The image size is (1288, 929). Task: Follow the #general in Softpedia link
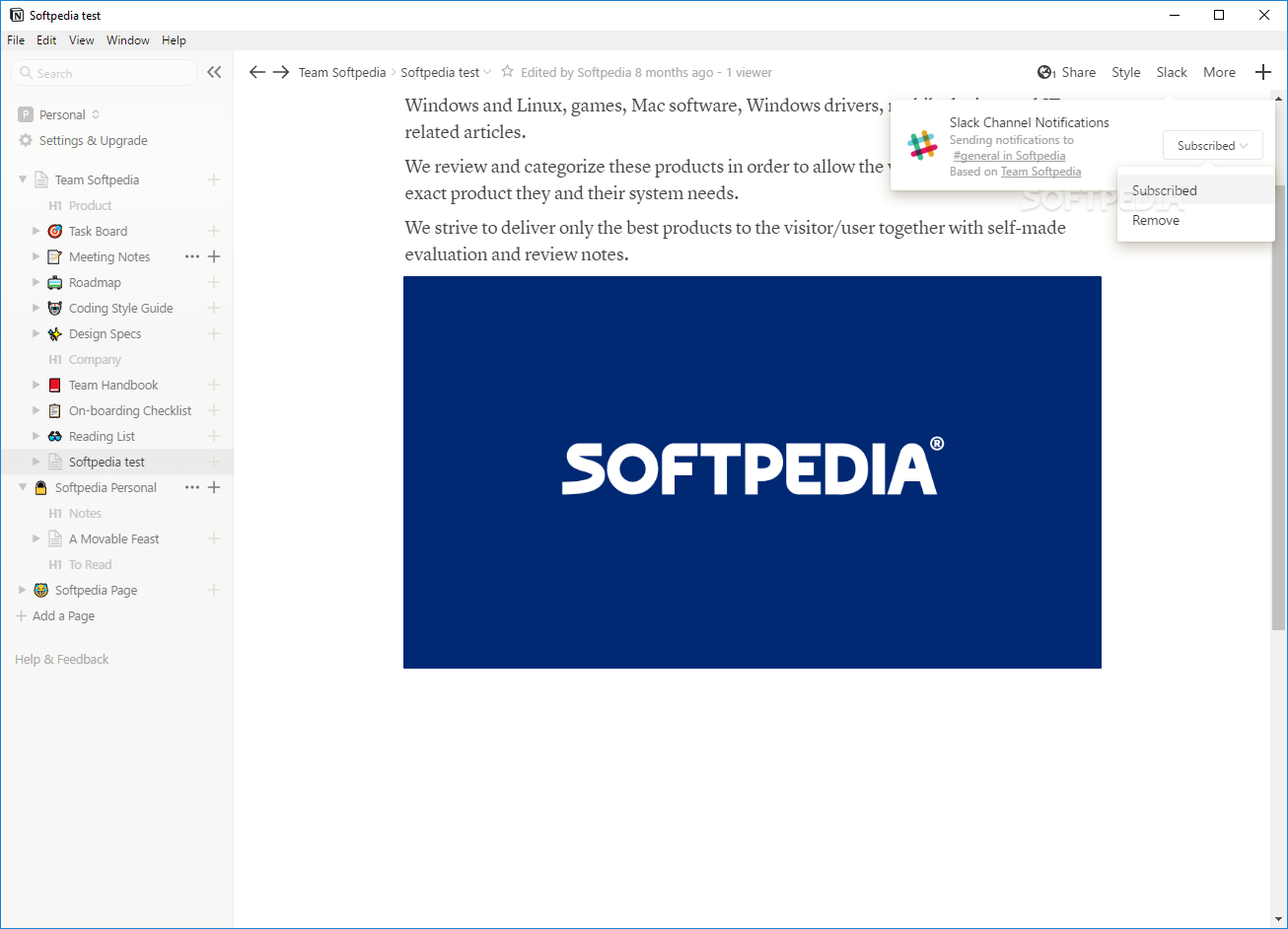(1009, 156)
